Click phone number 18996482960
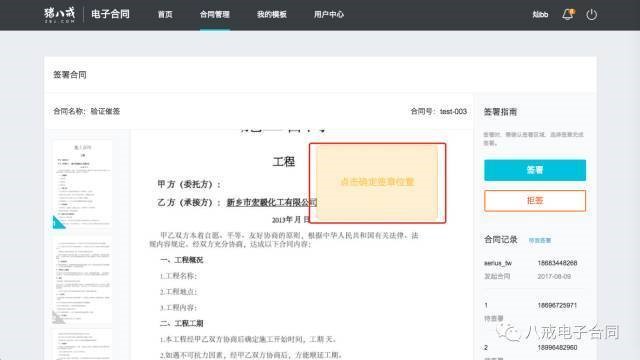Viewport: 640px width, 360px height. [557, 347]
